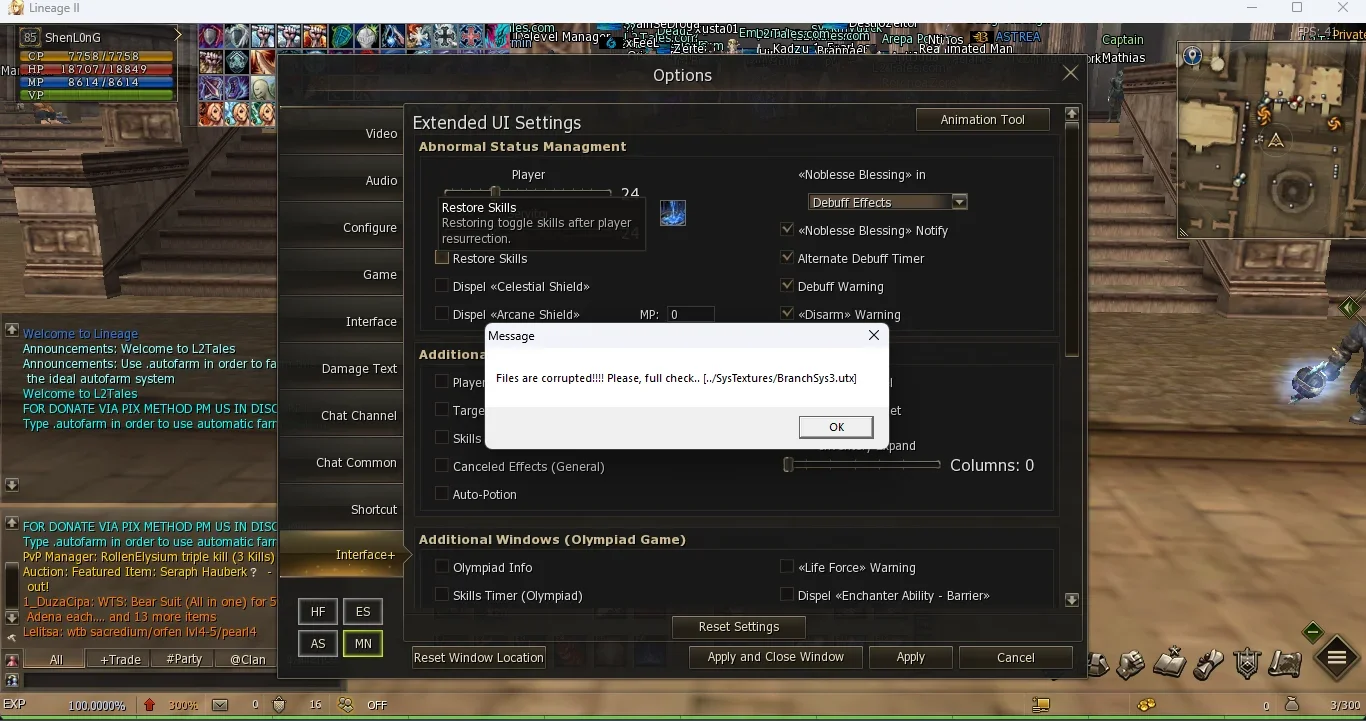The width and height of the screenshot is (1366, 721).
Task: Select the +Trade chat tab
Action: pos(120,659)
